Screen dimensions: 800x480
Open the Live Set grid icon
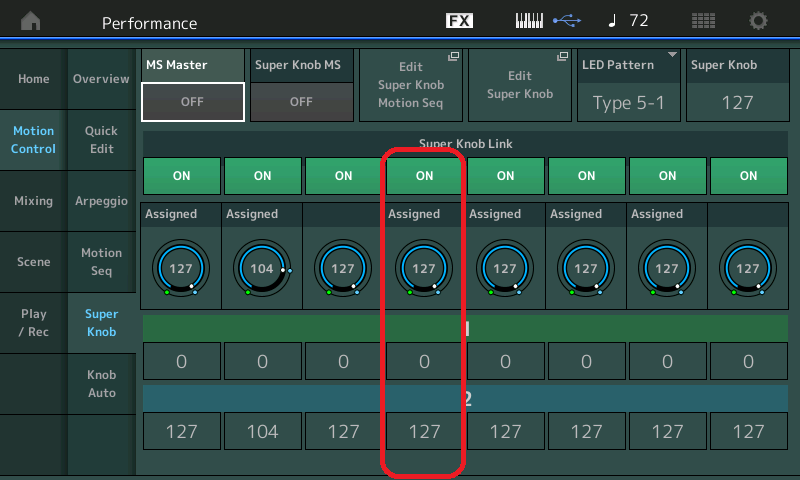[703, 21]
